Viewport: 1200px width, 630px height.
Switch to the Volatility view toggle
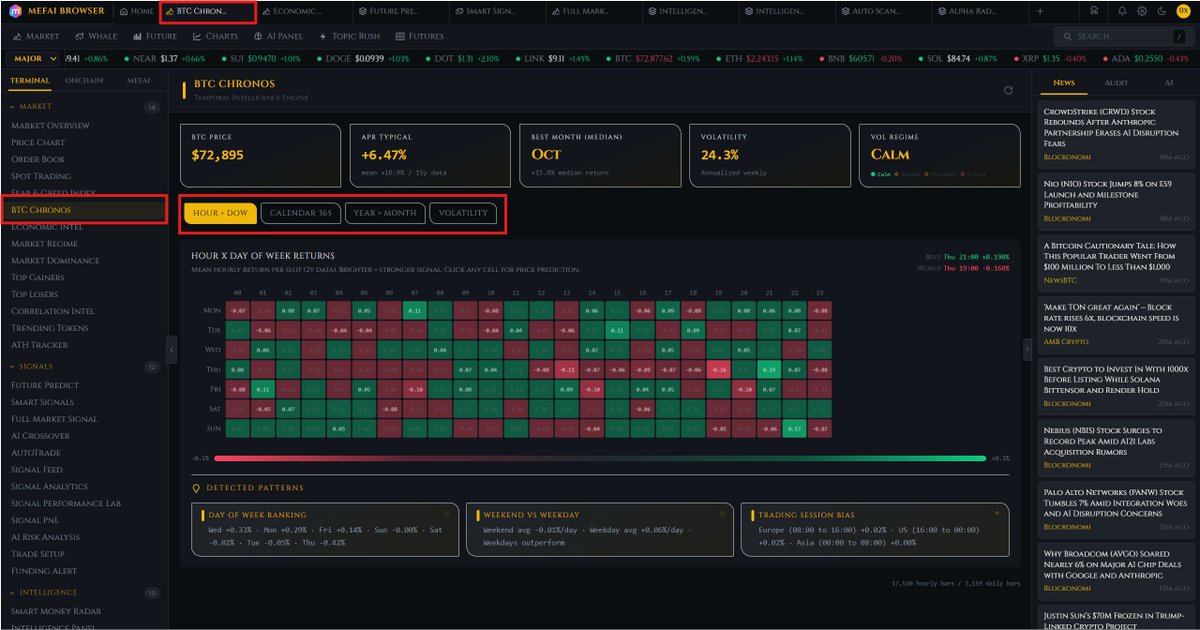(x=462, y=213)
